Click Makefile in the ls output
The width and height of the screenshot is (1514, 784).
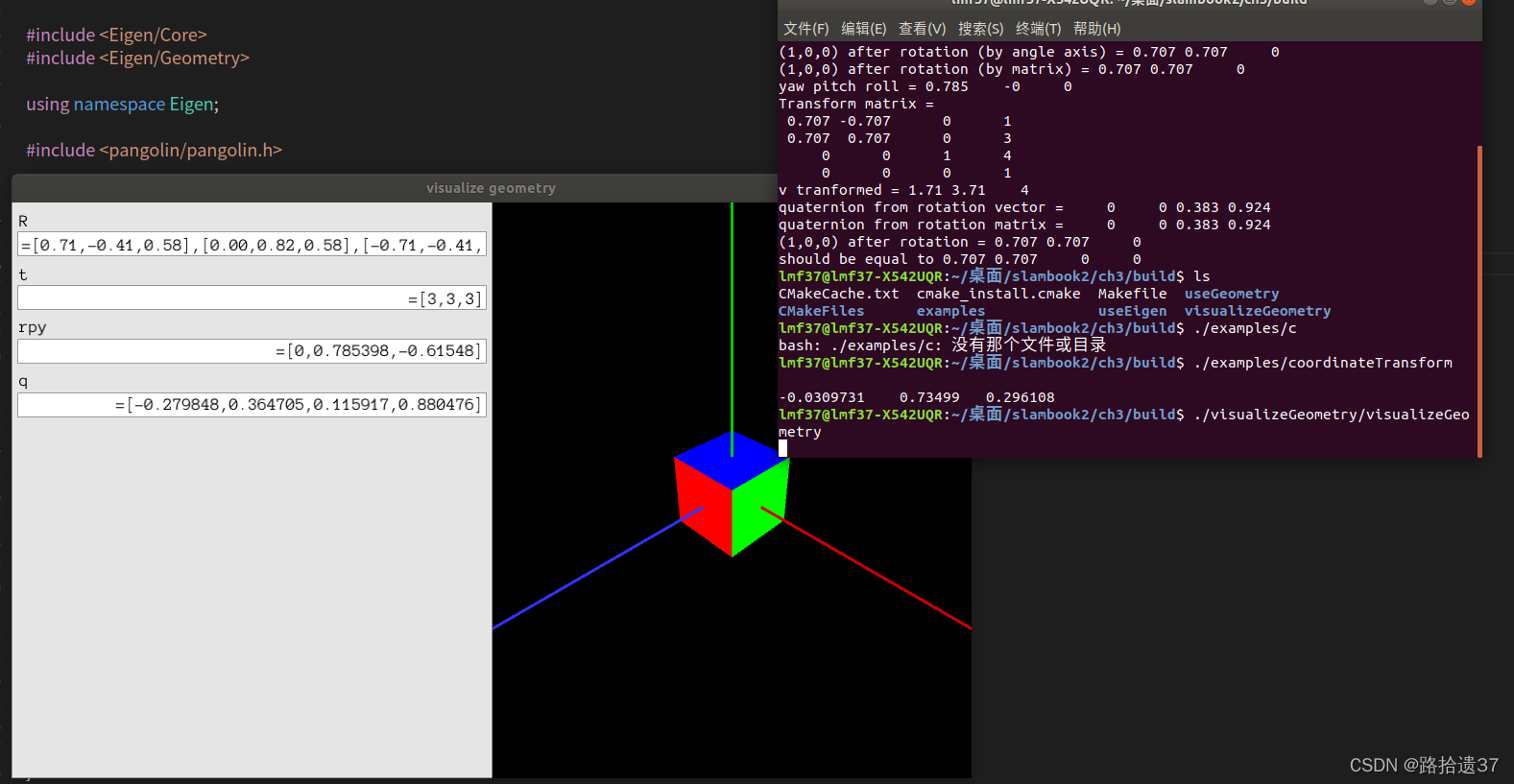click(1133, 294)
